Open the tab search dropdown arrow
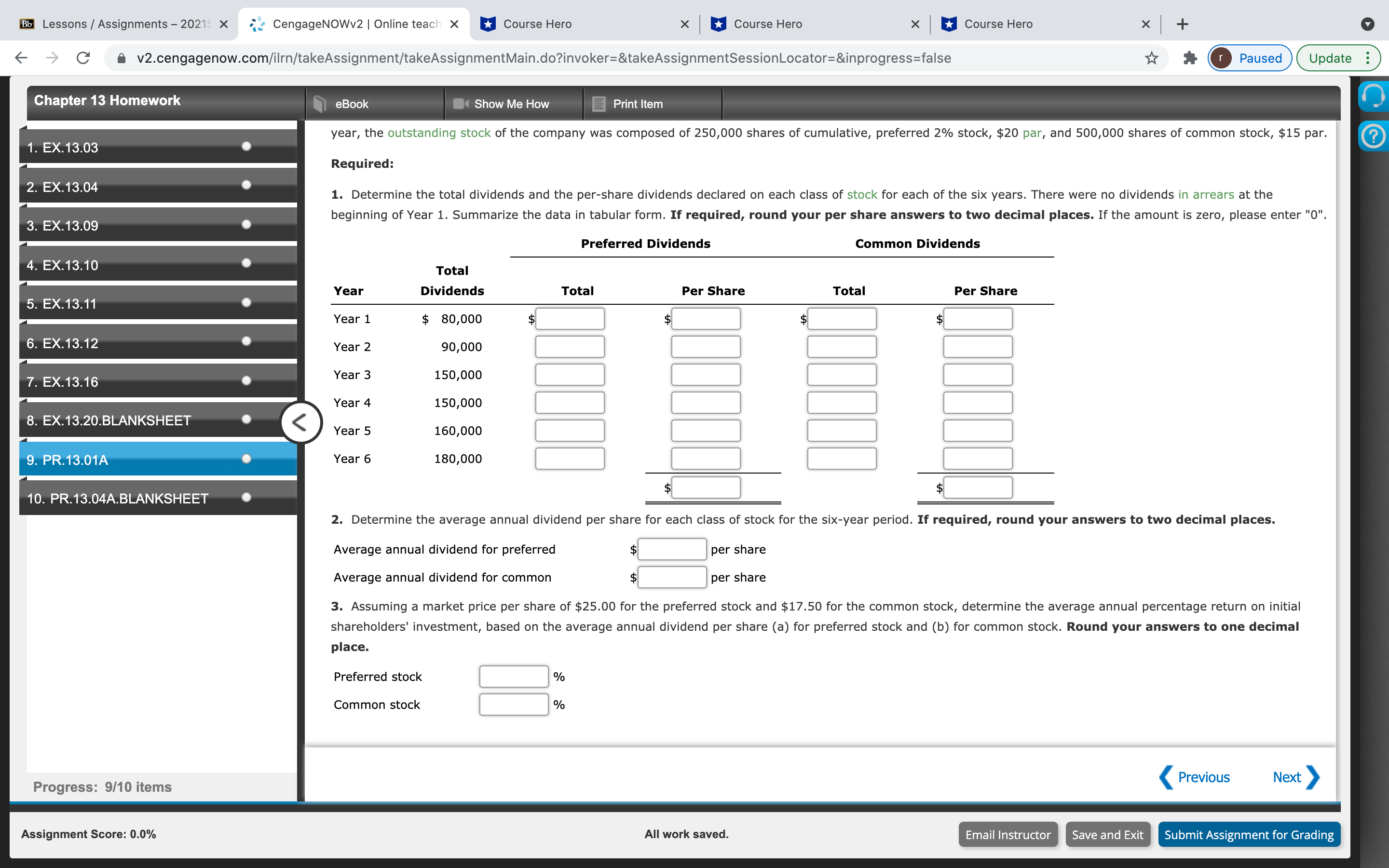 [x=1368, y=24]
